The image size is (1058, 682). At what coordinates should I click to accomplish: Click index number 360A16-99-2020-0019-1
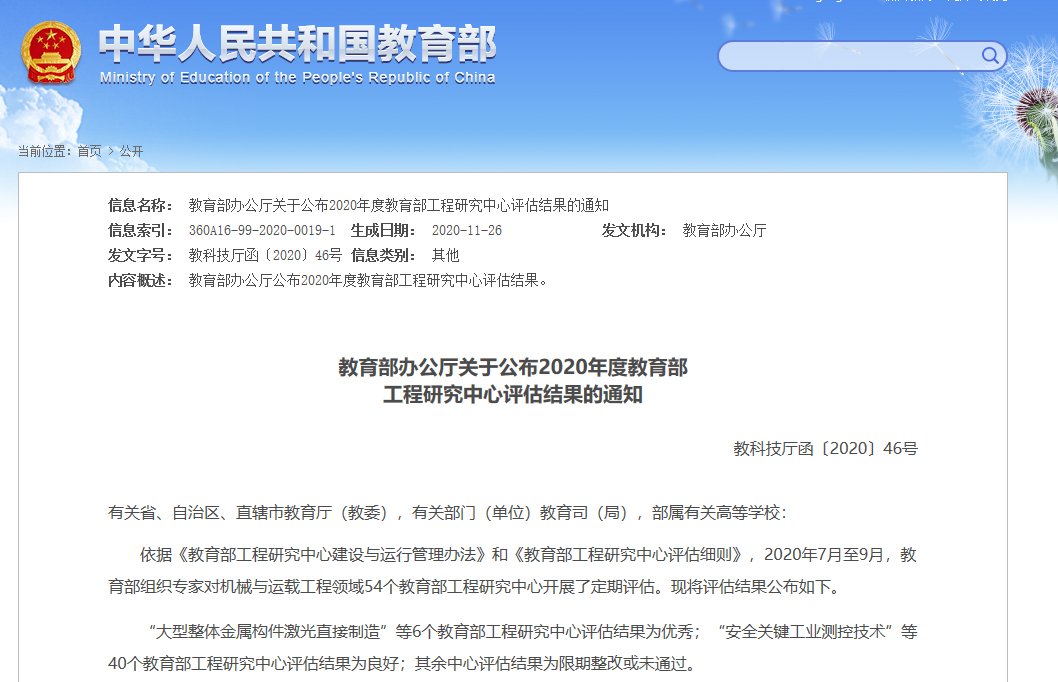[x=262, y=230]
